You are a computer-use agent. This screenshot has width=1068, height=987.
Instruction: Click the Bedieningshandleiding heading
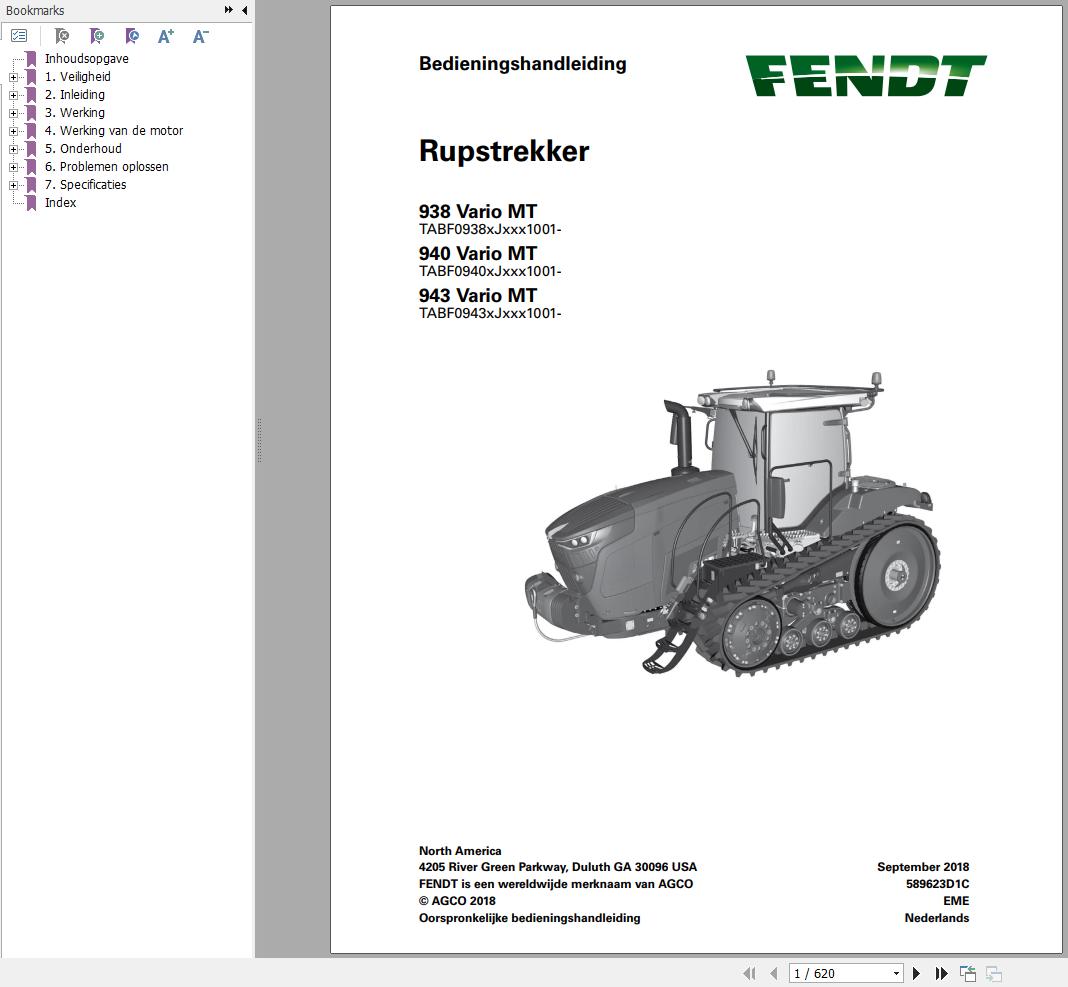pos(522,63)
